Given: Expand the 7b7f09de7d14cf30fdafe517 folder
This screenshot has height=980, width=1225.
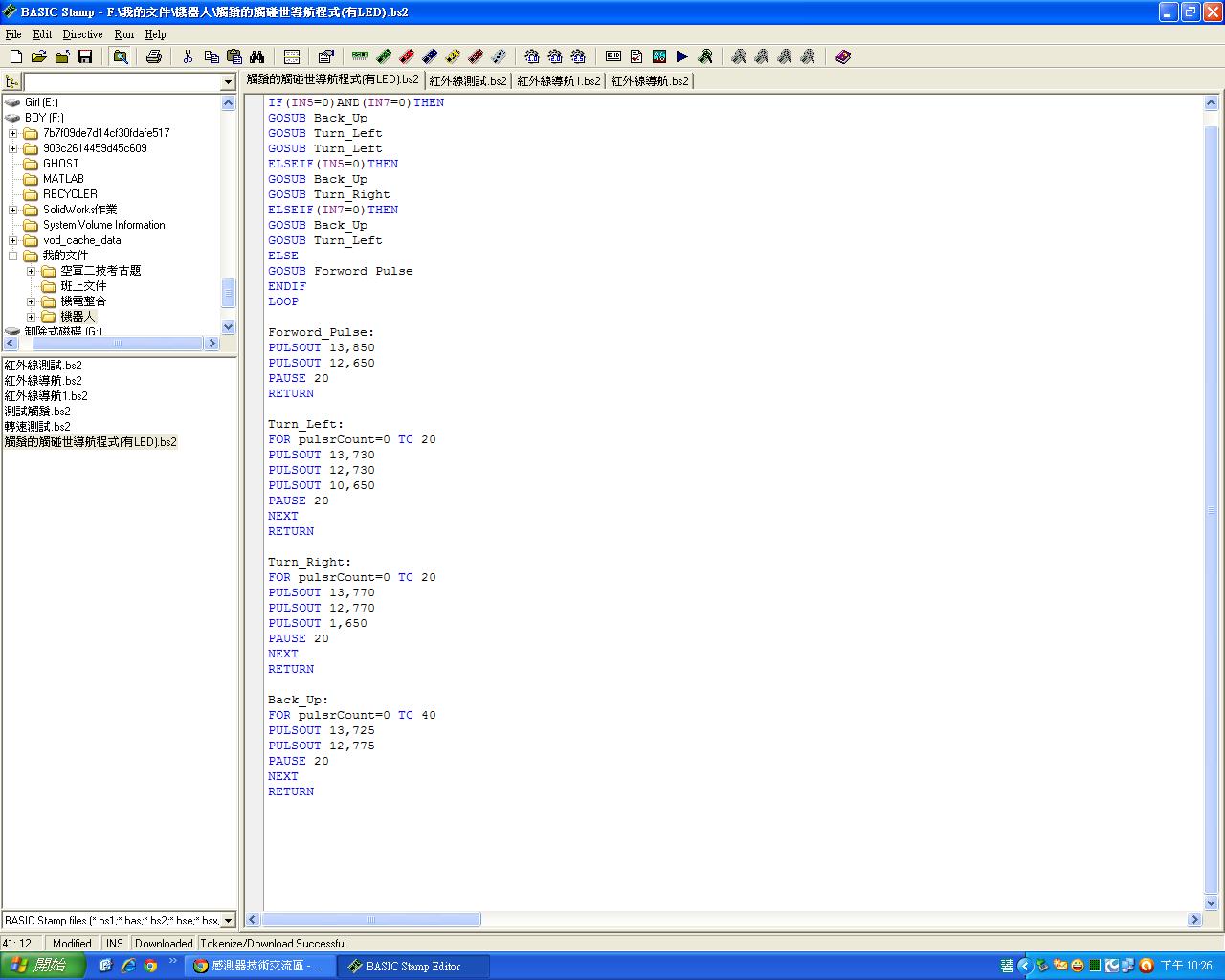Looking at the screenshot, I should (x=13, y=133).
